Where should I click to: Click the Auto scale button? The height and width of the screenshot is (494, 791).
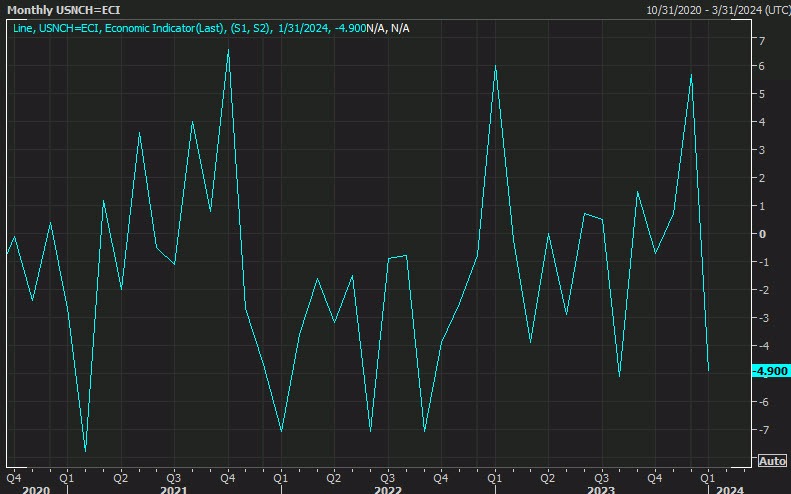pos(772,461)
